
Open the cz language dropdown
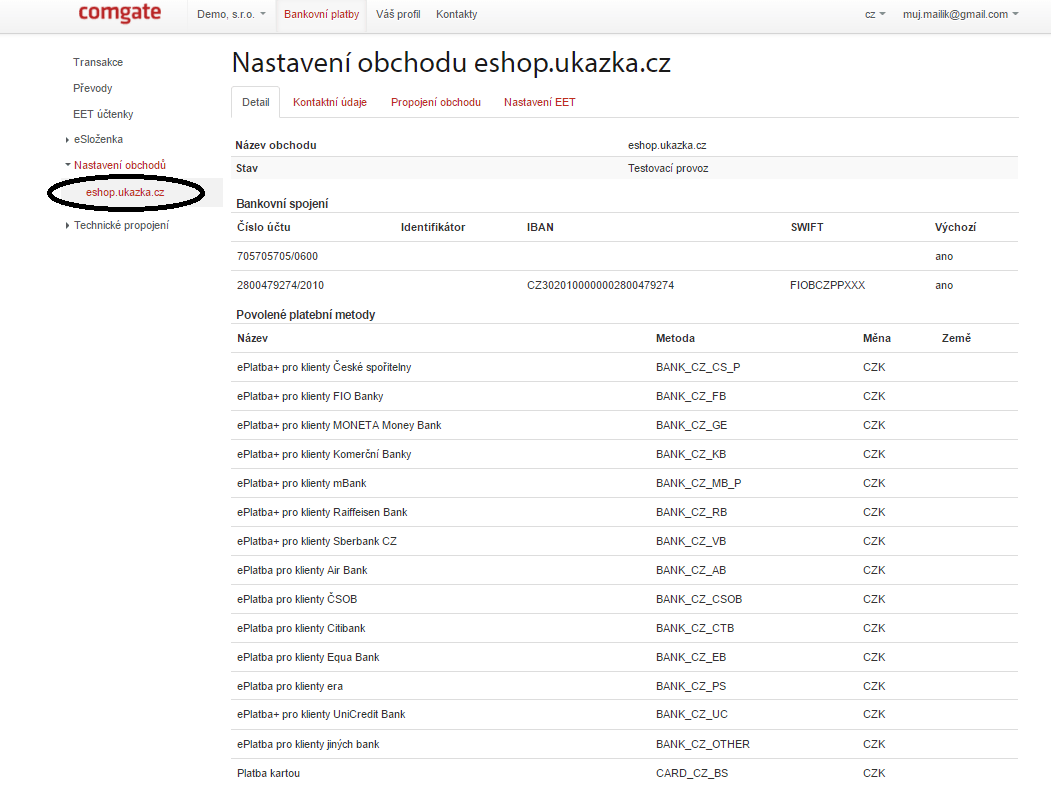coord(875,14)
